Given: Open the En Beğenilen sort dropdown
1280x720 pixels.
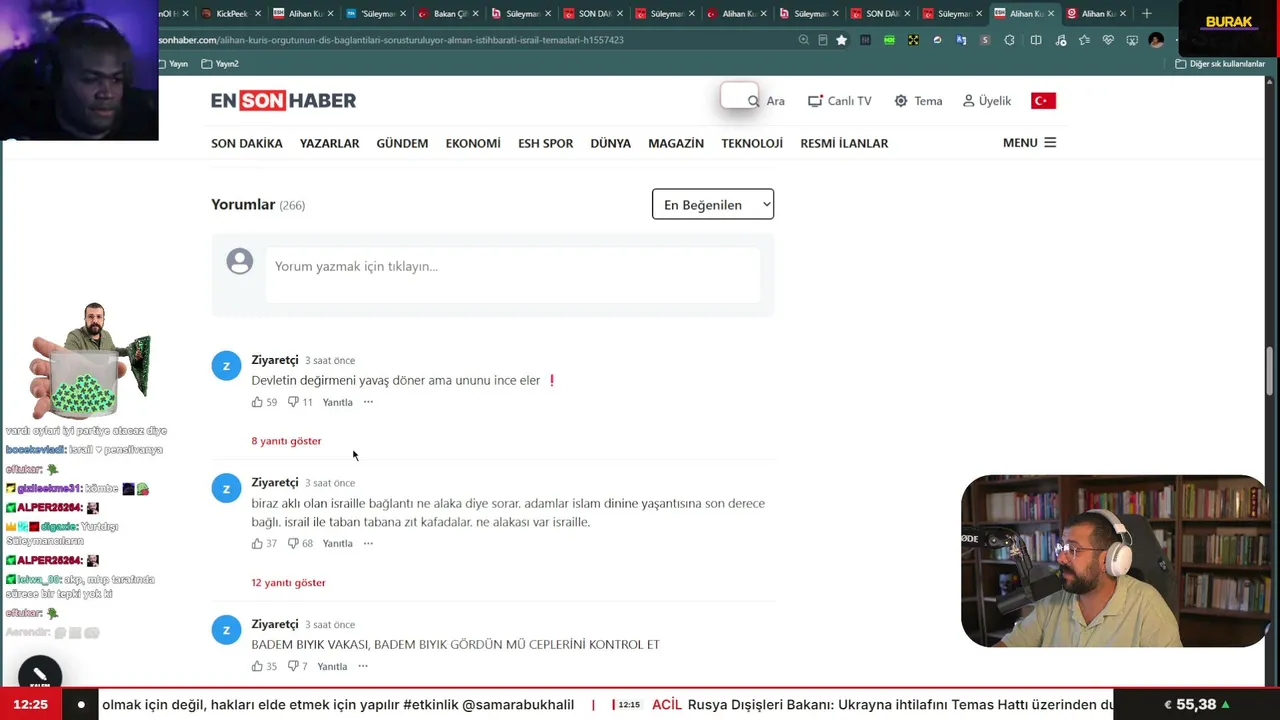Looking at the screenshot, I should coord(713,204).
